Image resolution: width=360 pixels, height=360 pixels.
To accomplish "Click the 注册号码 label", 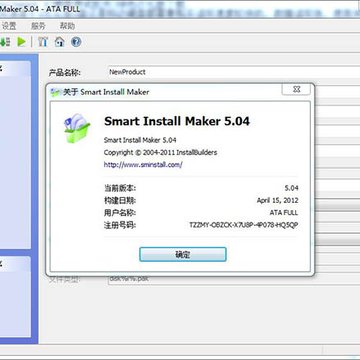I will (120, 225).
